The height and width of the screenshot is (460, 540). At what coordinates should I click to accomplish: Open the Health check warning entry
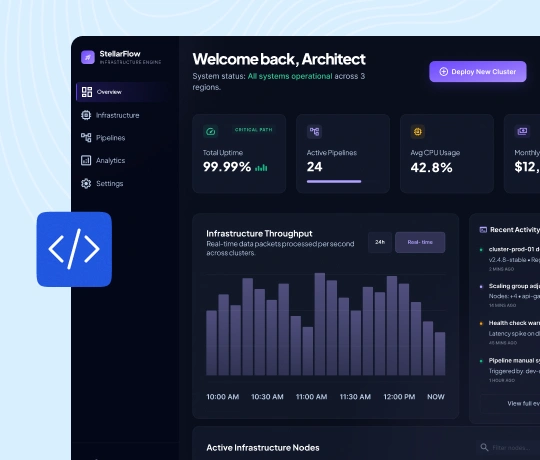510,333
